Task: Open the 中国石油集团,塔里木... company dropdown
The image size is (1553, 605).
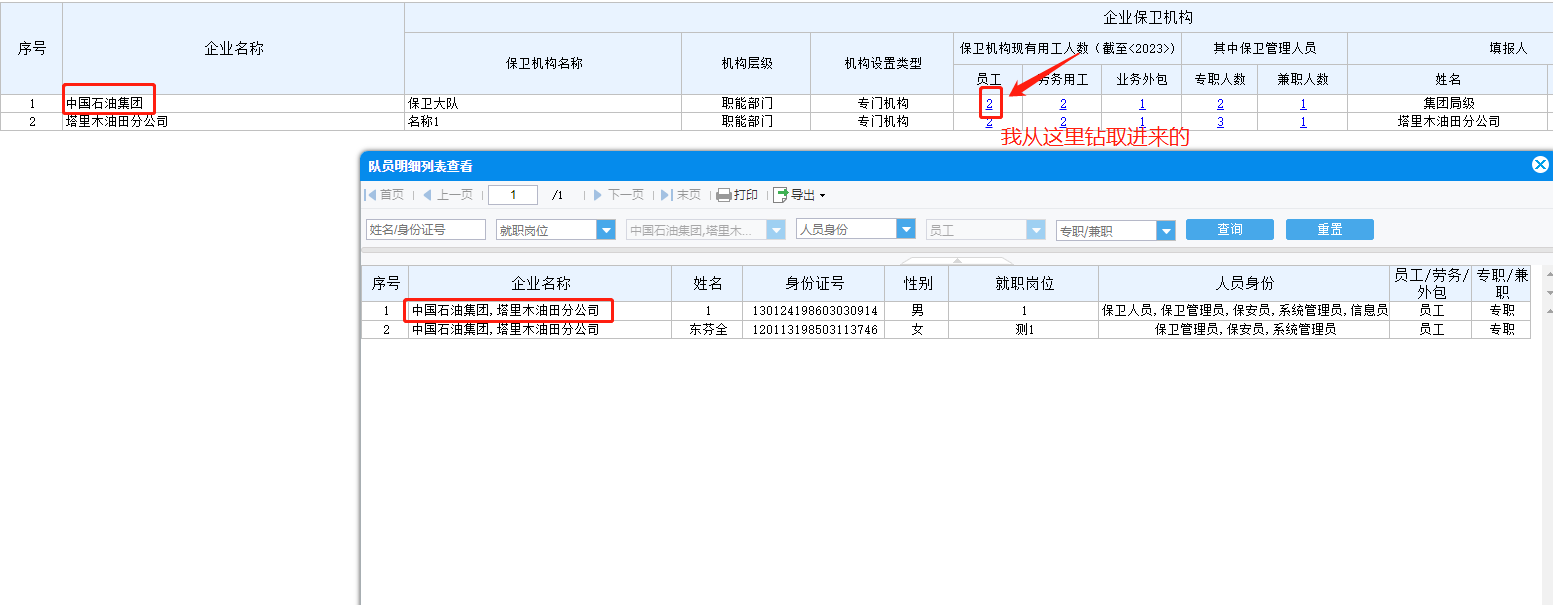Action: 776,230
